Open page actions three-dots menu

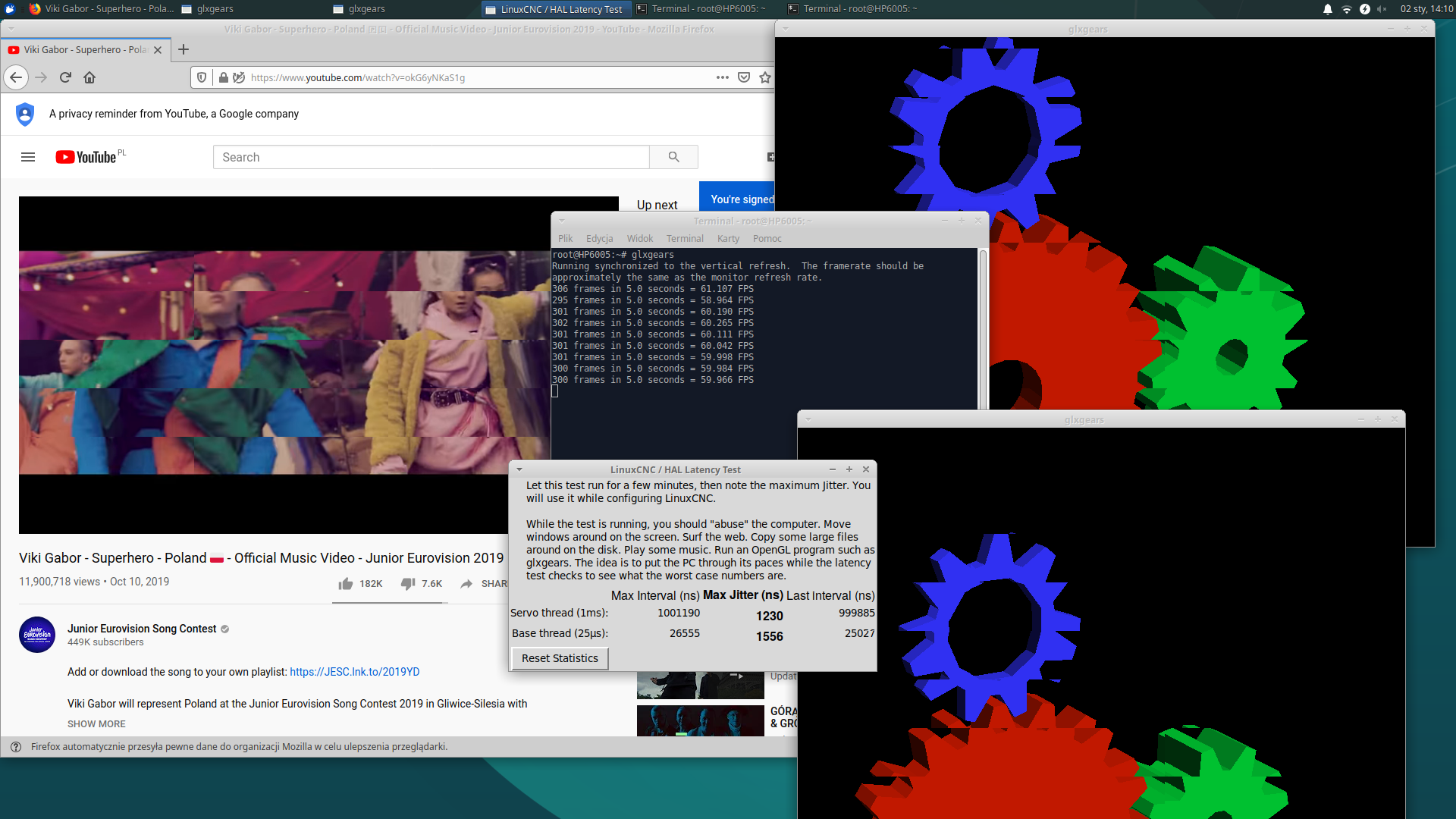[723, 77]
